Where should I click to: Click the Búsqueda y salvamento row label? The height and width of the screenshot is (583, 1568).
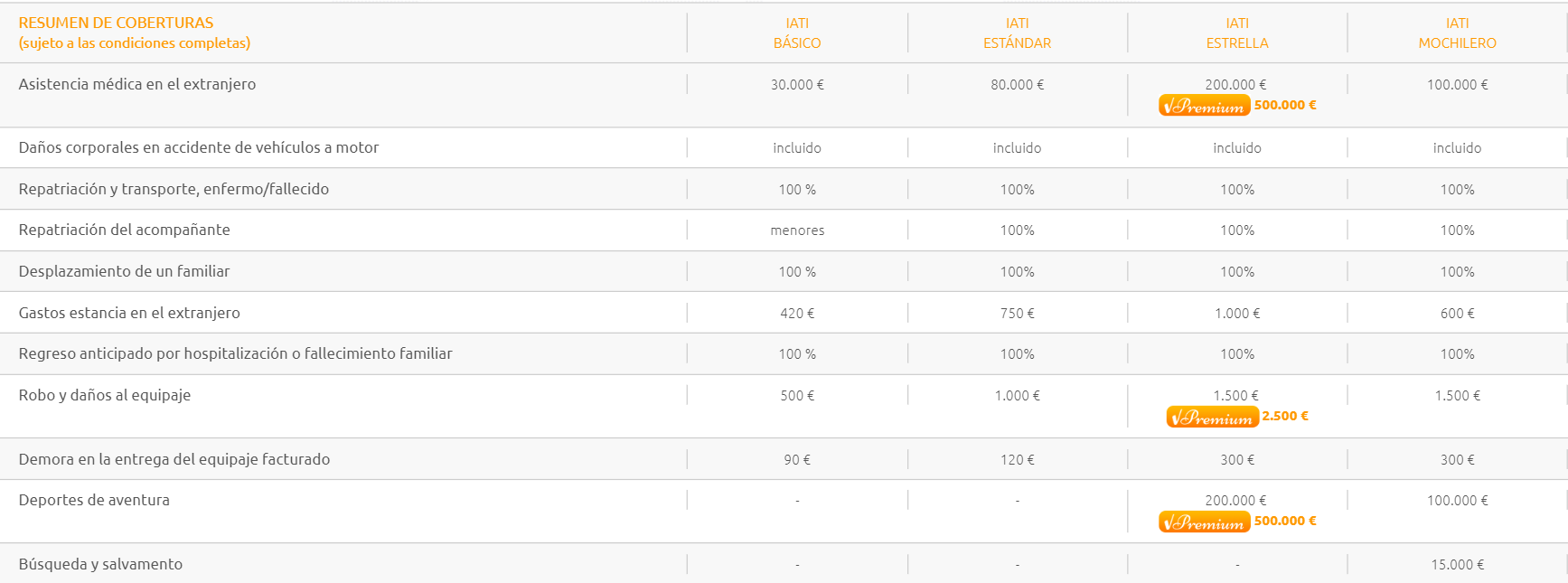pos(100,564)
